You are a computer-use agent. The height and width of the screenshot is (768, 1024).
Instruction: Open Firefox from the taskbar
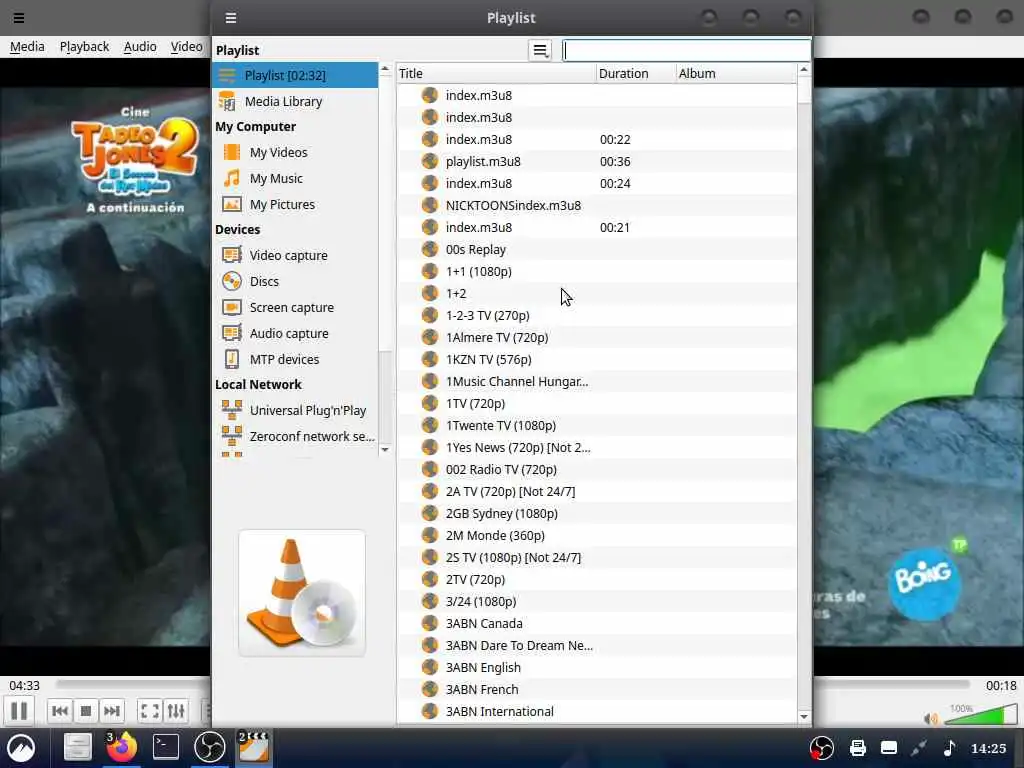[121, 748]
